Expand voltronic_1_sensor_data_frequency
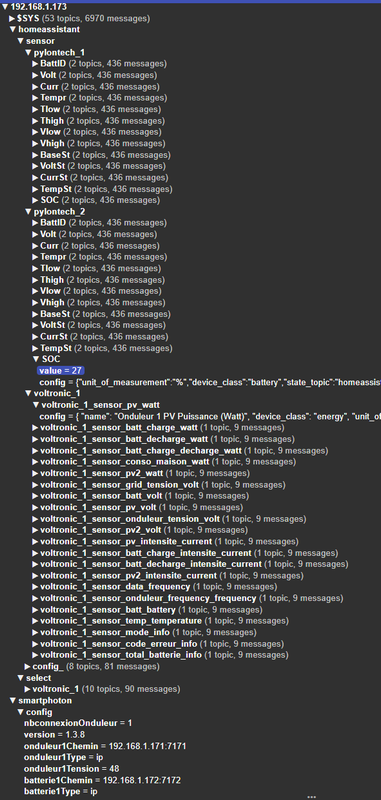Screen dimensions: 381x800 35,587
